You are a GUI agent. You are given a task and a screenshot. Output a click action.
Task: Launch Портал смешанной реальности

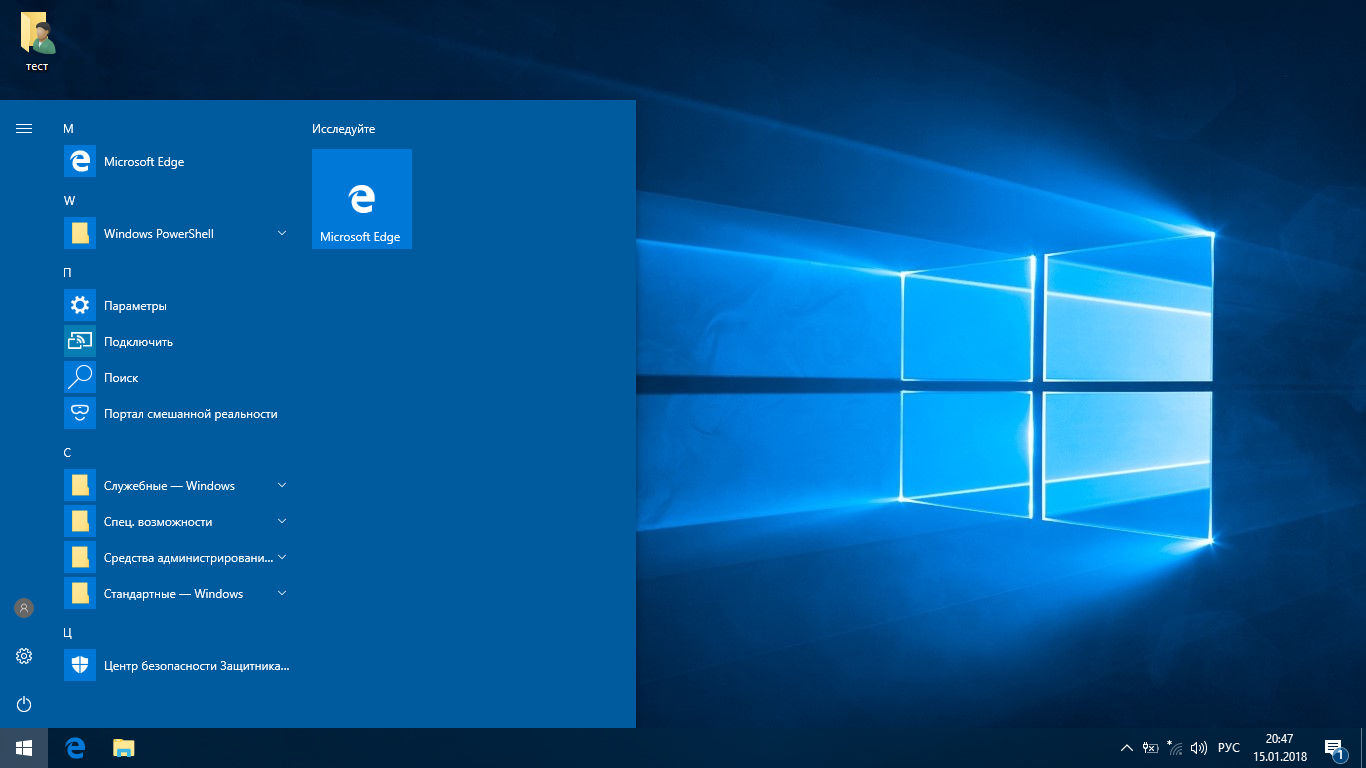coord(176,414)
